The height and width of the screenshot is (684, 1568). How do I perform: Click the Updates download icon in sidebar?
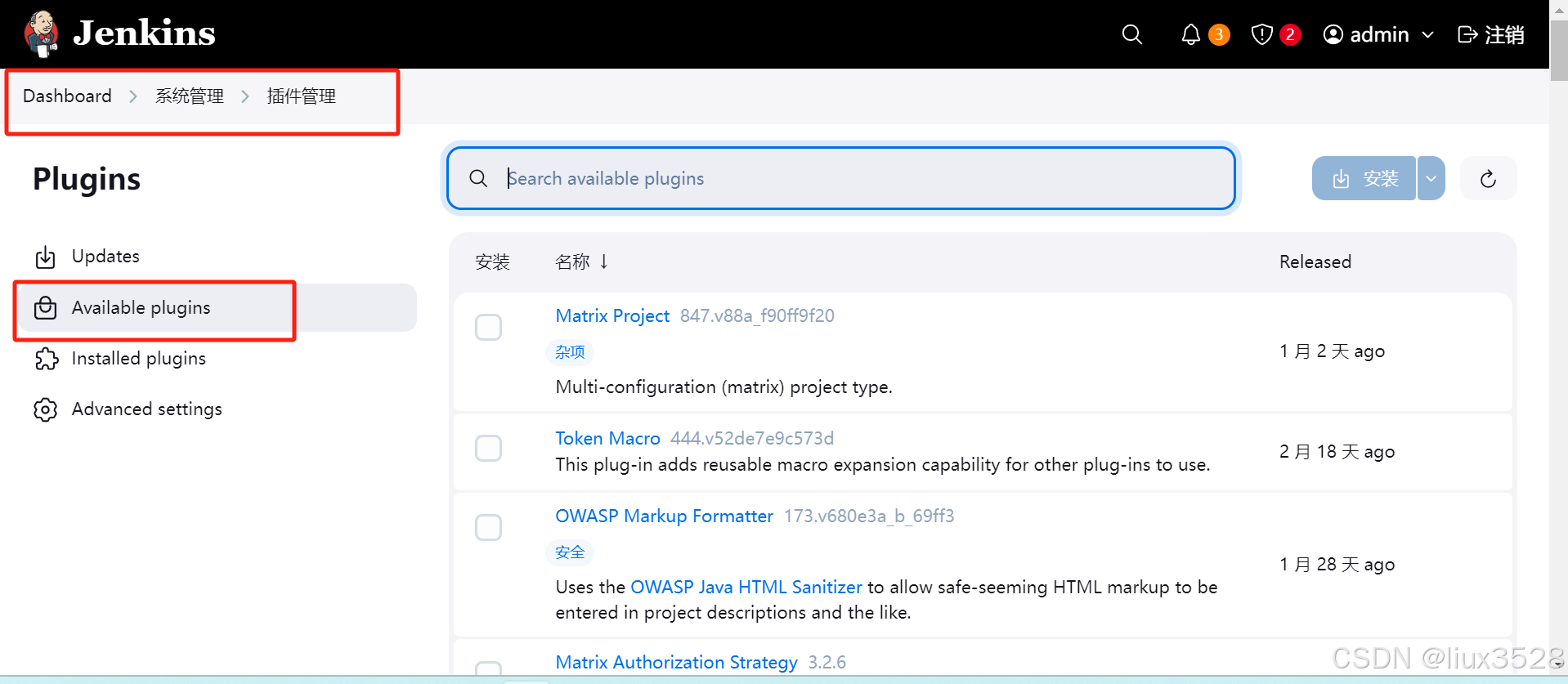click(x=46, y=257)
